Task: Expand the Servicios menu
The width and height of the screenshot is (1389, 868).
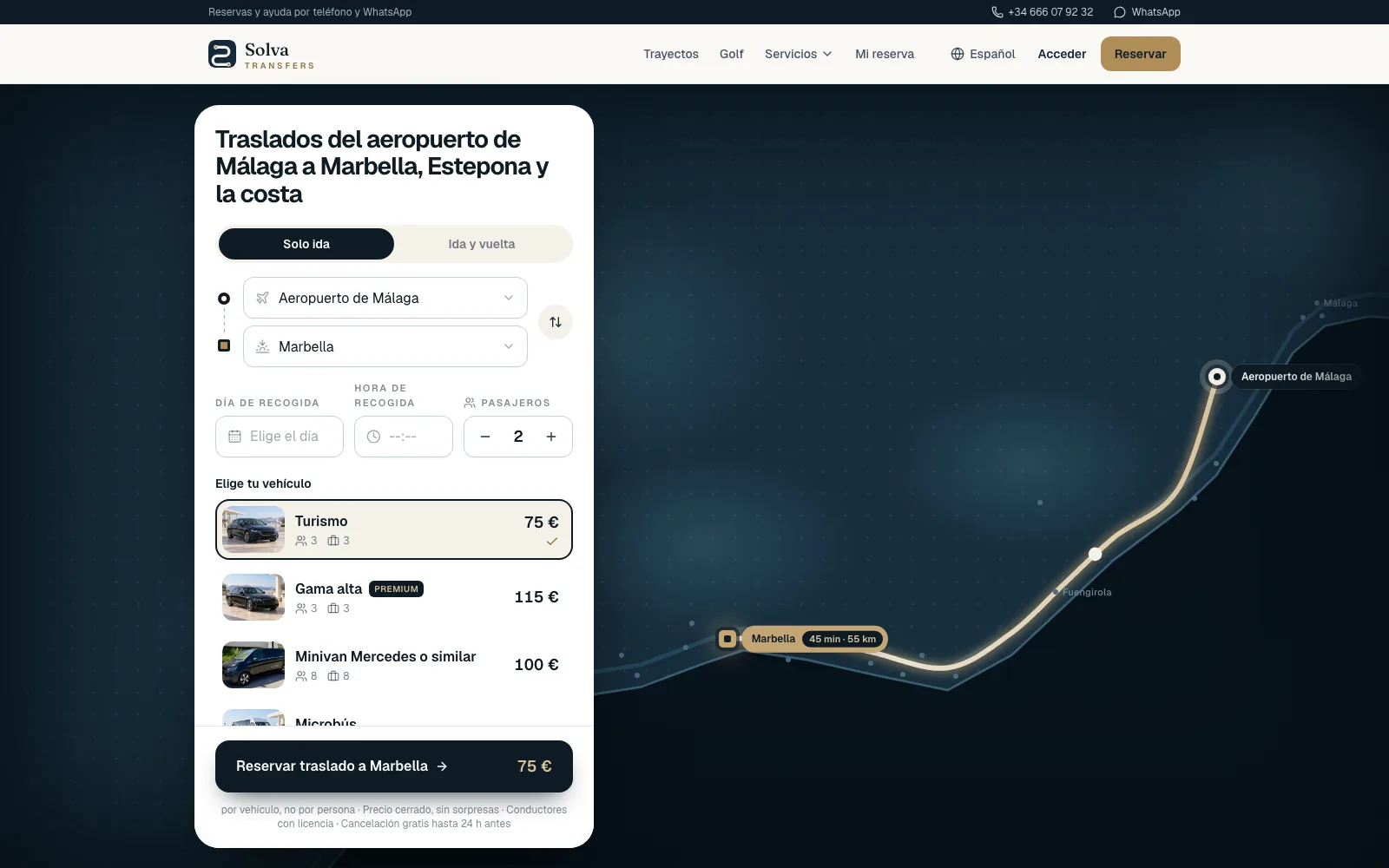Action: click(798, 54)
